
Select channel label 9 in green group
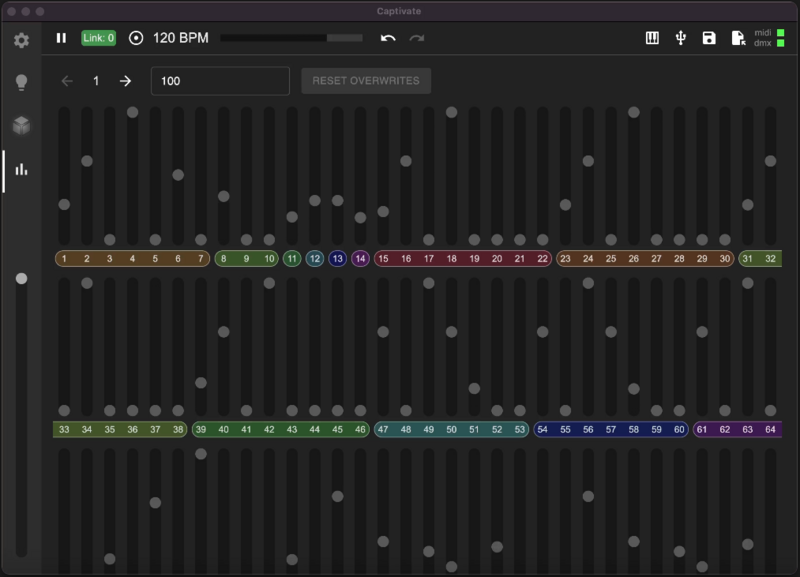coord(246,259)
